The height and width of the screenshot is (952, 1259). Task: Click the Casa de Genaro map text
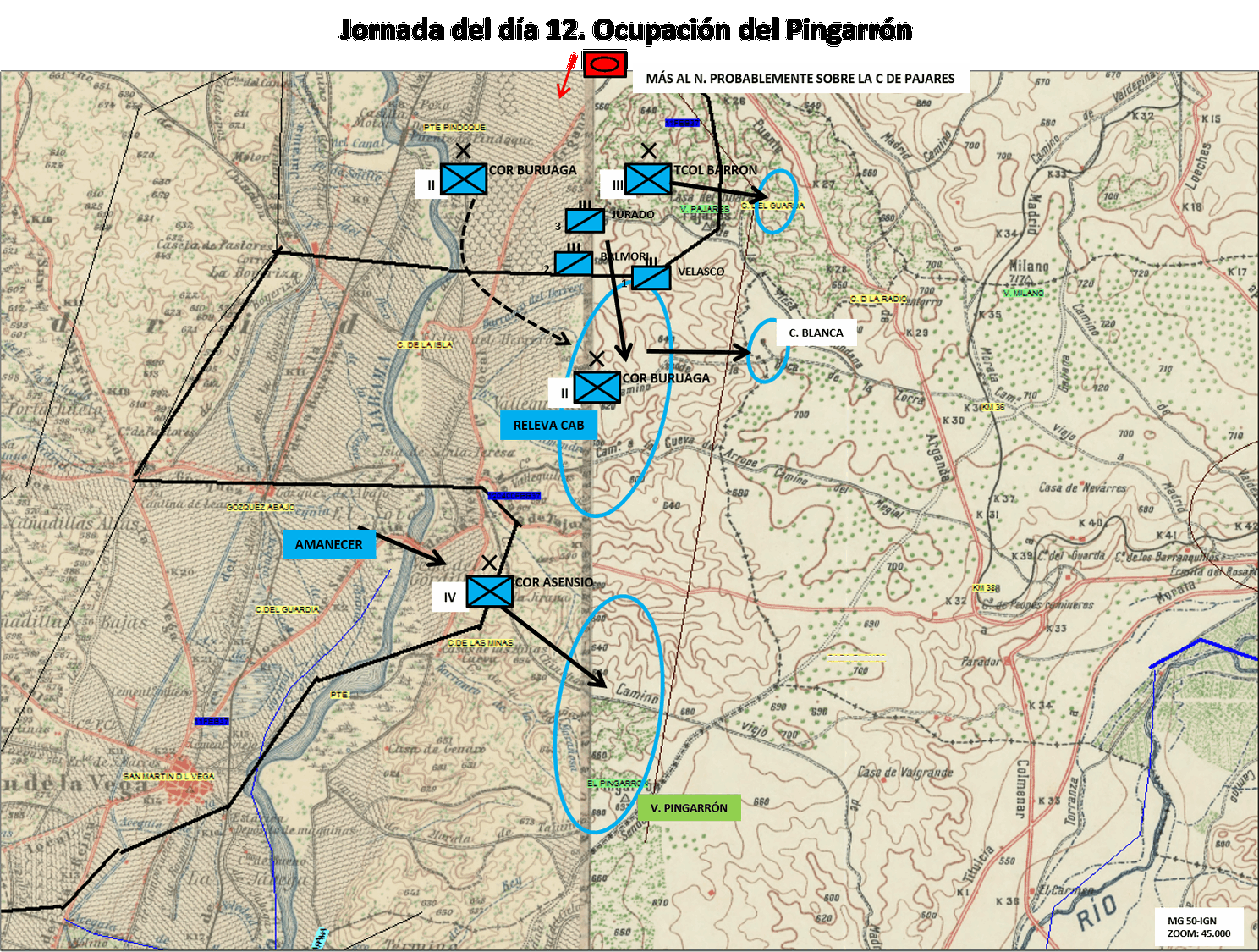437,749
